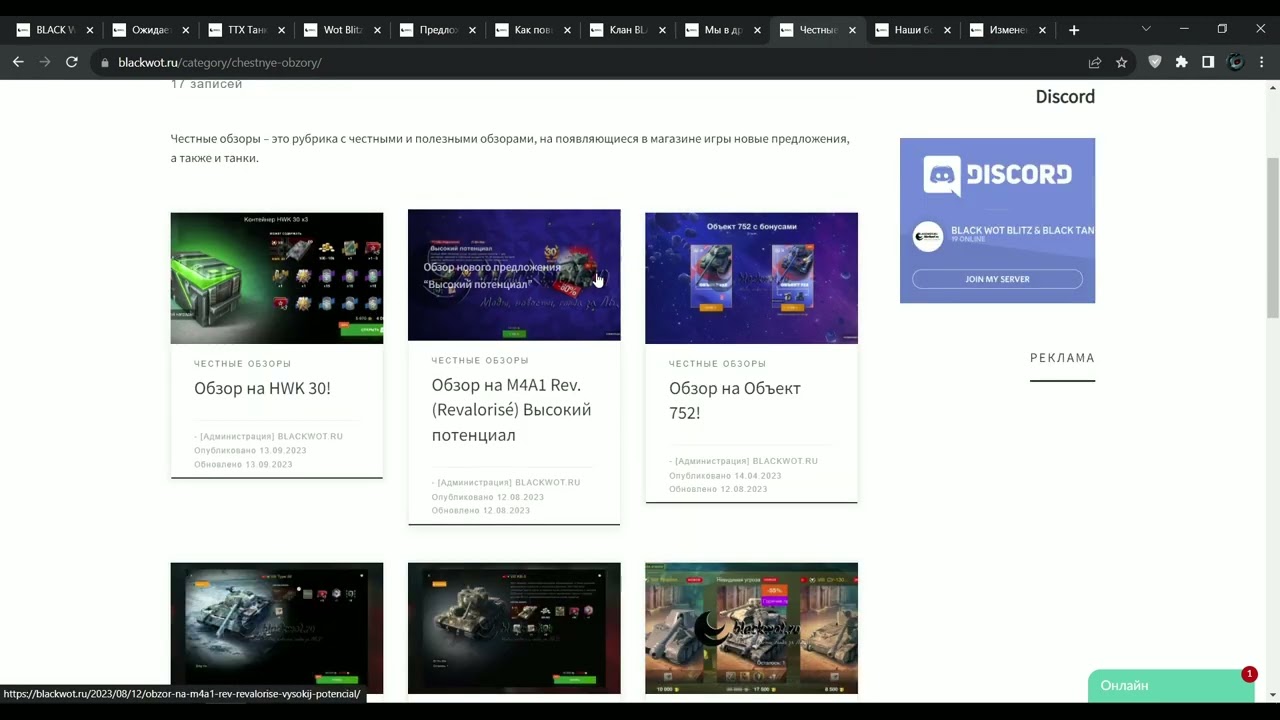Screen dimensions: 1280x720
Task: Click ЧЕСТНЫЕ ОБЗОРЫ category above M4A1 Rev.
Action: point(480,360)
